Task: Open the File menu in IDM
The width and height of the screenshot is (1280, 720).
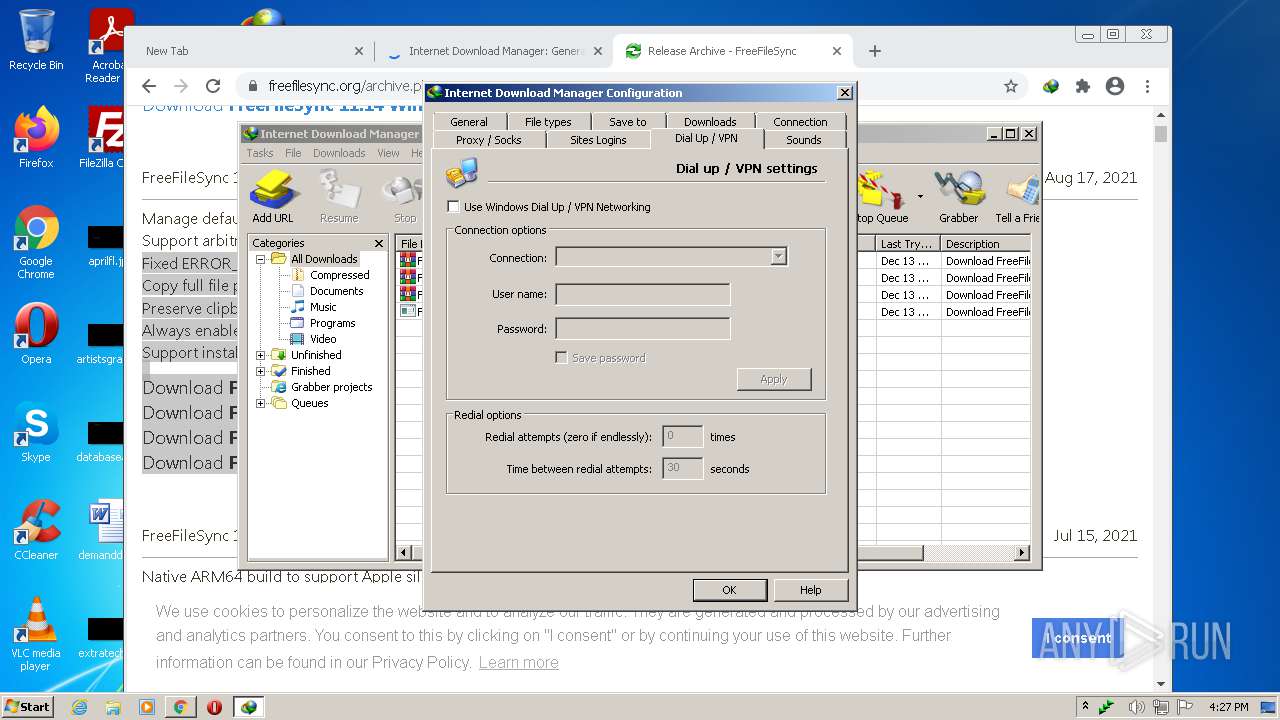Action: tap(293, 153)
